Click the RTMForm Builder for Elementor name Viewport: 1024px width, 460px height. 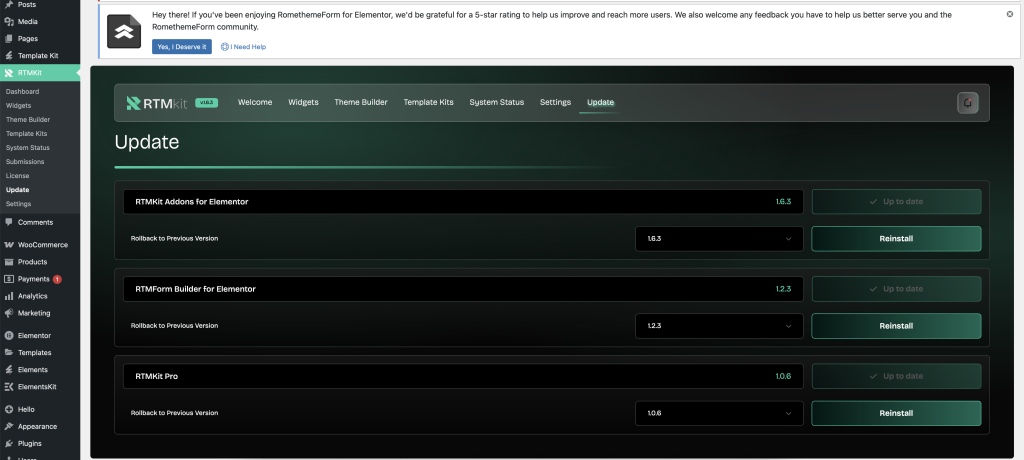195,289
